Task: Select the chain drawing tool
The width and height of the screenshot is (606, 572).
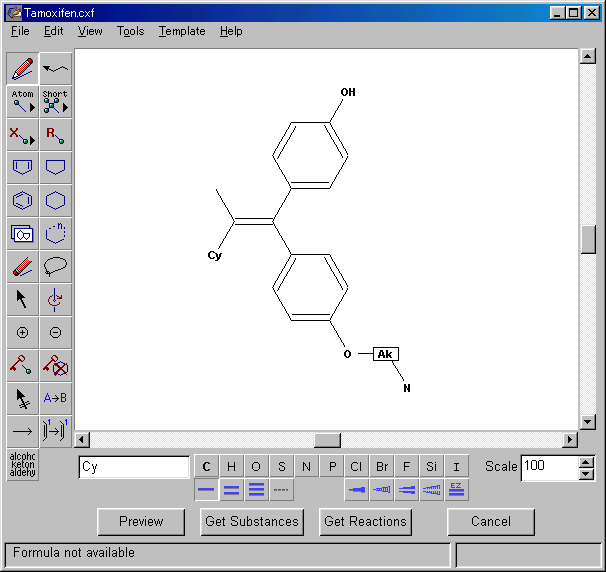Action: (56, 69)
